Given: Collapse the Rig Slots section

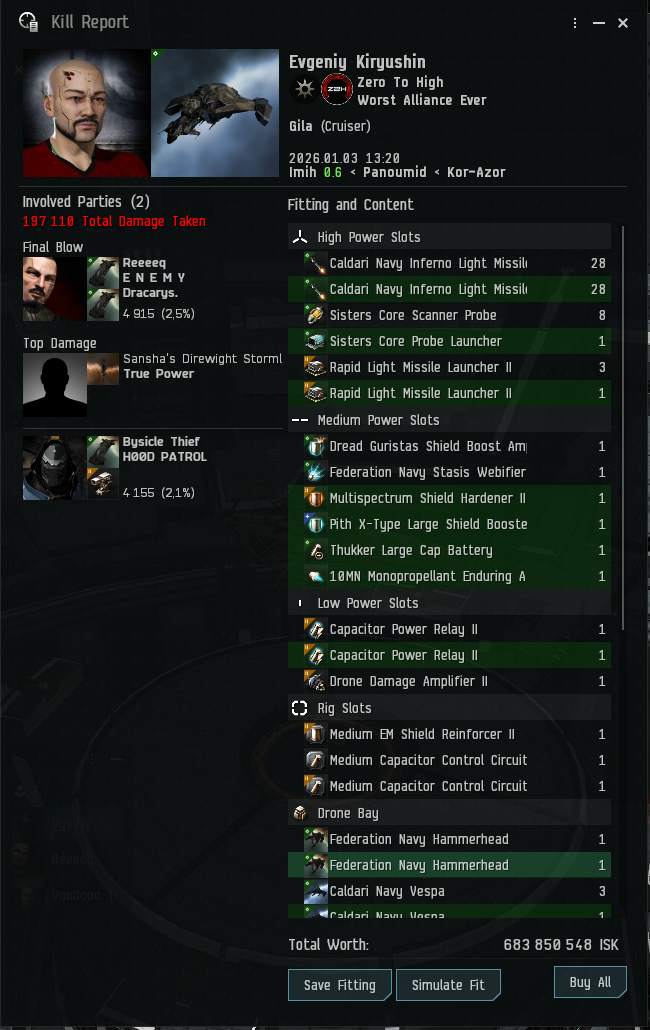Looking at the screenshot, I should pos(449,708).
